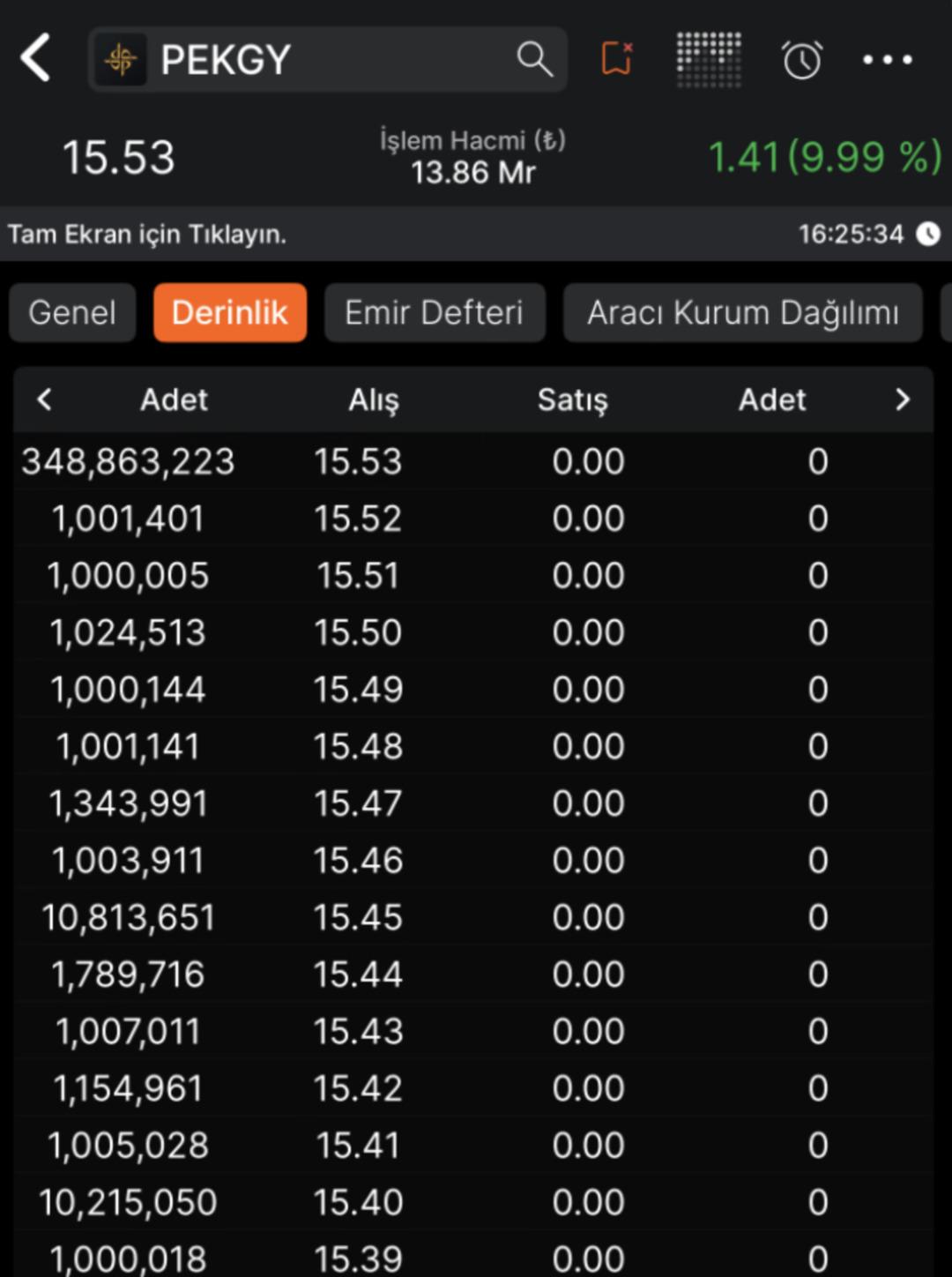Set a price alarm clock icon
The width and height of the screenshot is (952, 1277).
801,60
